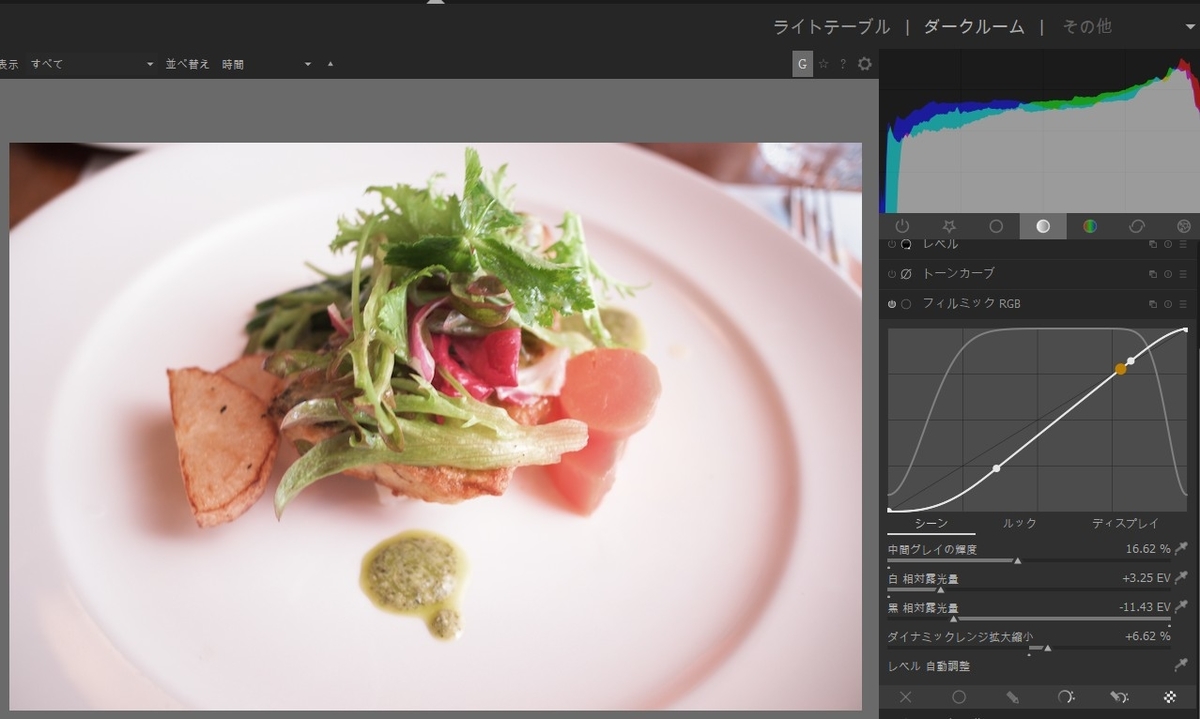This screenshot has height=719, width=1200.
Task: Click the -11.43 EV value
Action: pyautogui.click(x=1144, y=607)
